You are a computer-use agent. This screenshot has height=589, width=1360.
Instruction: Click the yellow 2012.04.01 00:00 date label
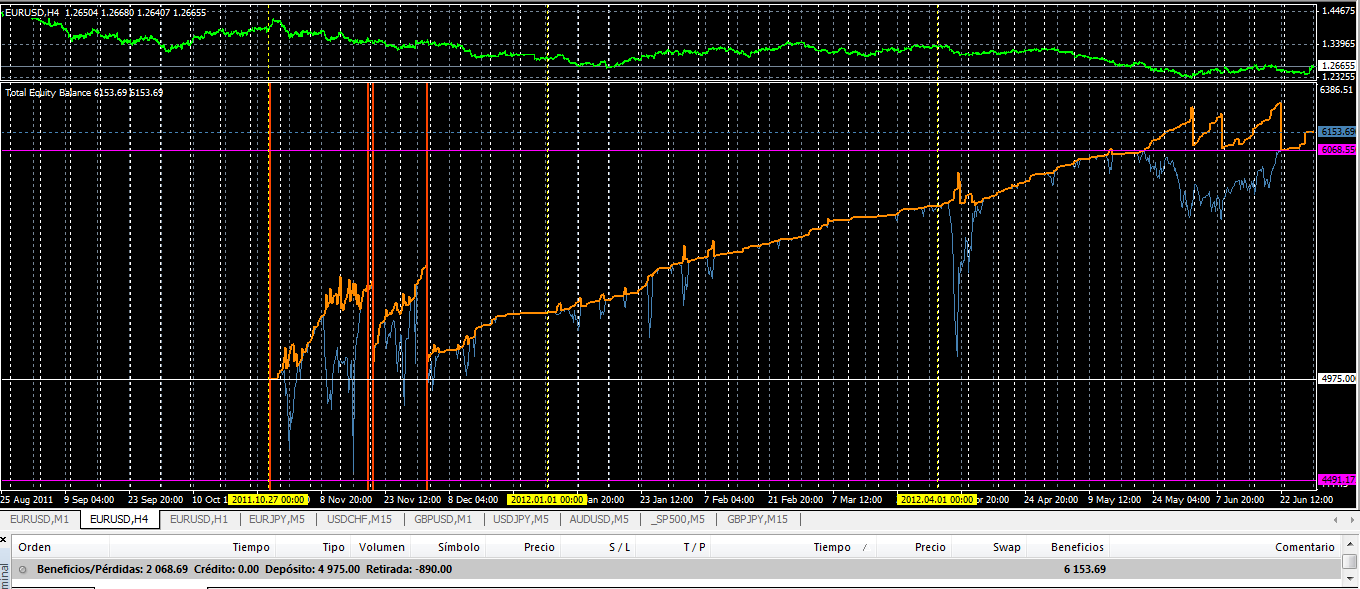coord(937,498)
